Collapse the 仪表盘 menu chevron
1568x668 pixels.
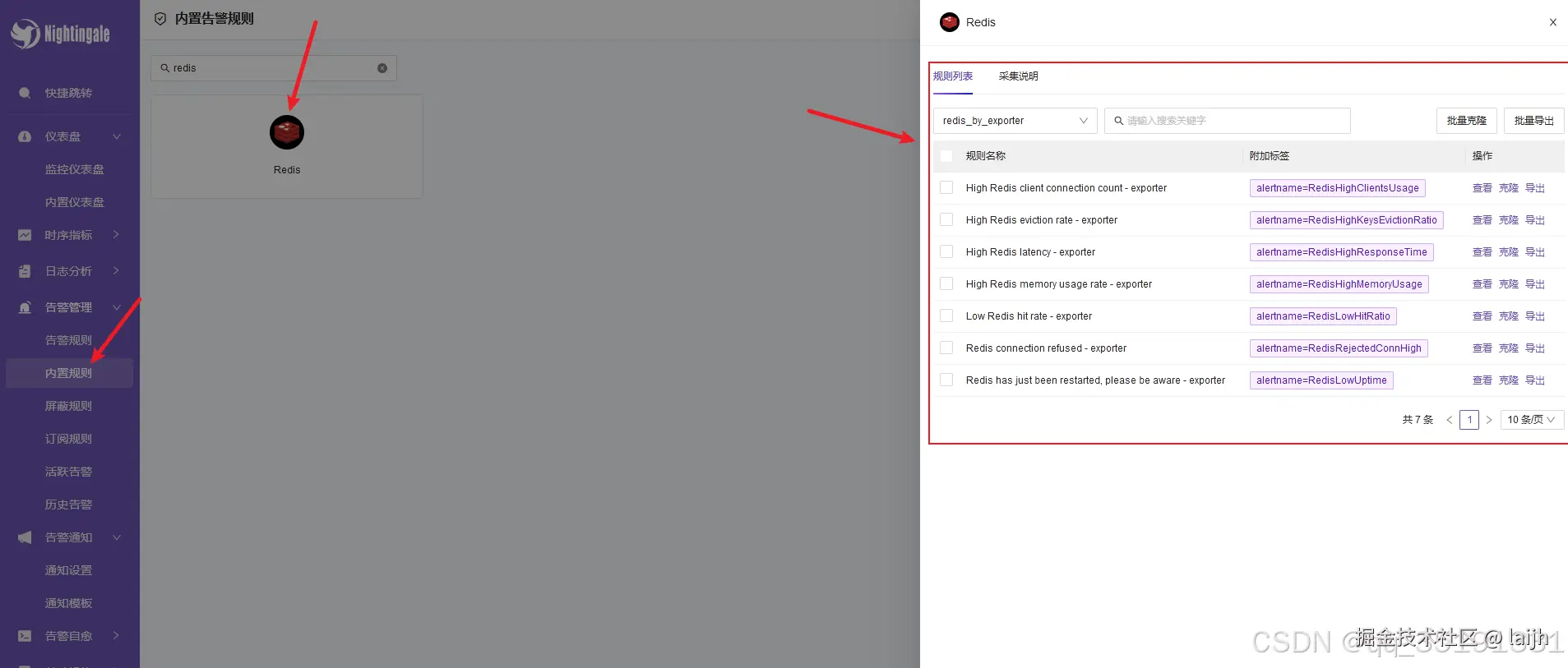coord(117,136)
